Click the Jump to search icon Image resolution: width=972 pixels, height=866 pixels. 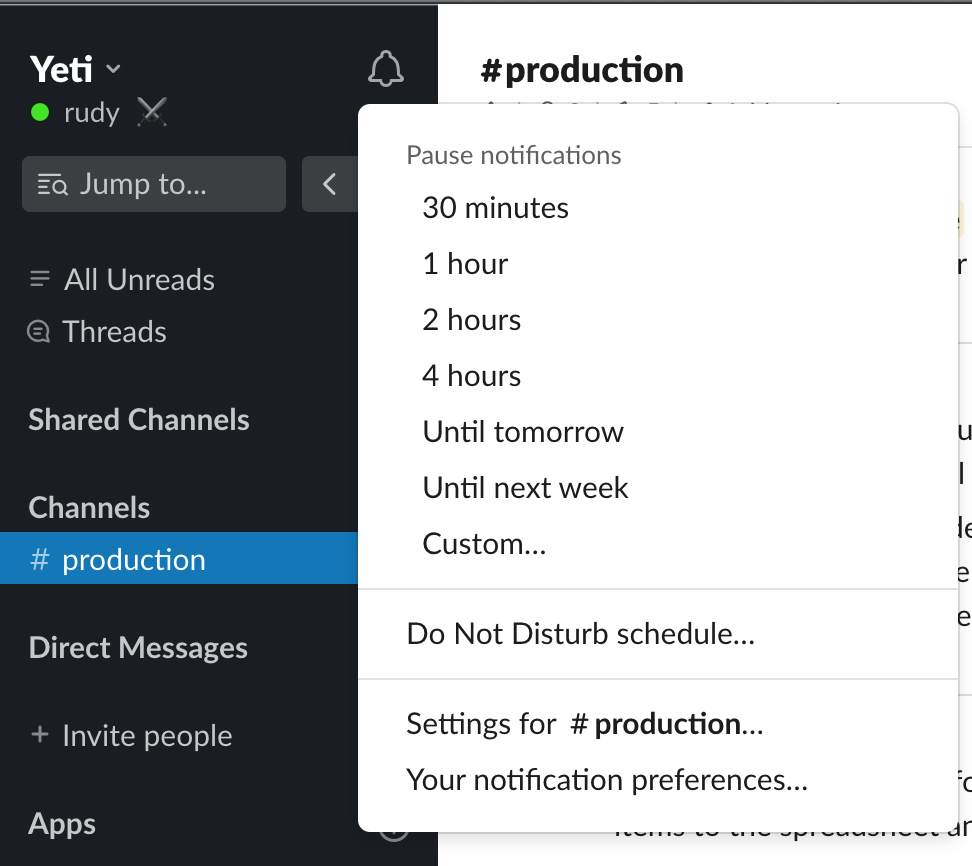point(52,185)
